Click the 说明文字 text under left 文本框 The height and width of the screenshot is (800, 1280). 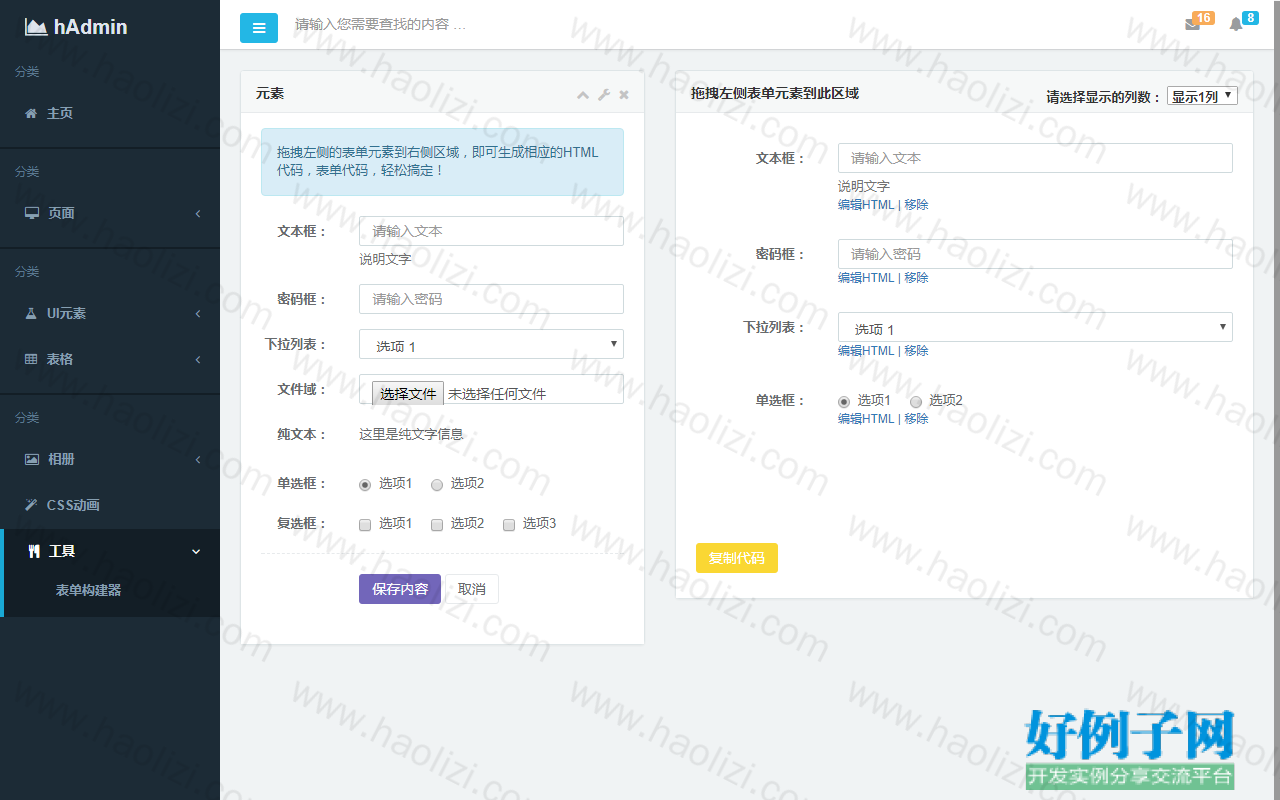click(385, 259)
